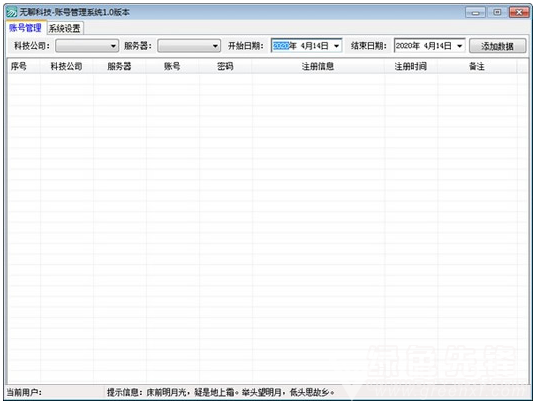Viewport: 536px width, 405px height.
Task: Click the 备注 column header
Action: coord(477,66)
